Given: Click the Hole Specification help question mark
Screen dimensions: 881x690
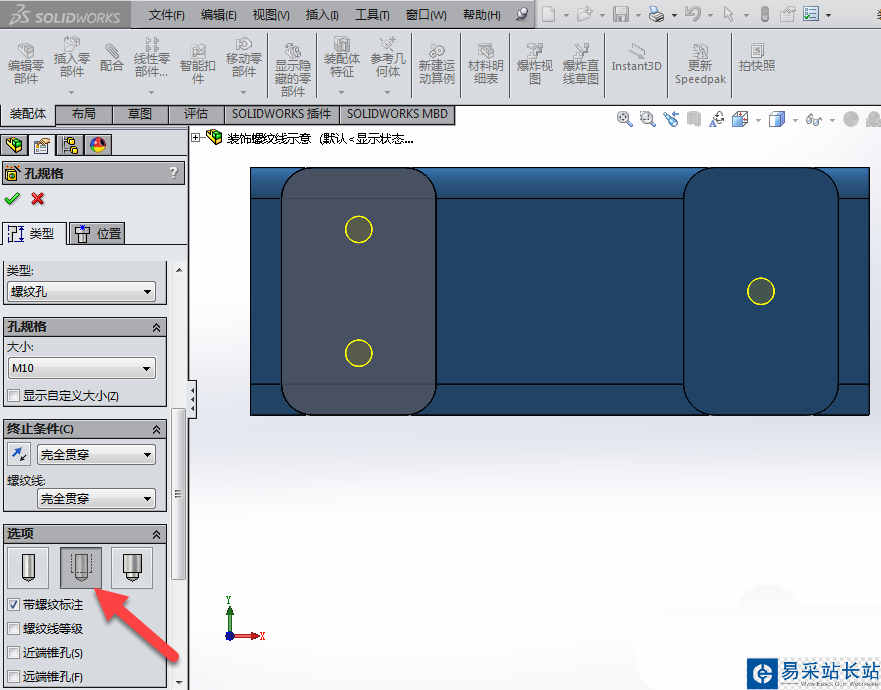Looking at the screenshot, I should [174, 172].
